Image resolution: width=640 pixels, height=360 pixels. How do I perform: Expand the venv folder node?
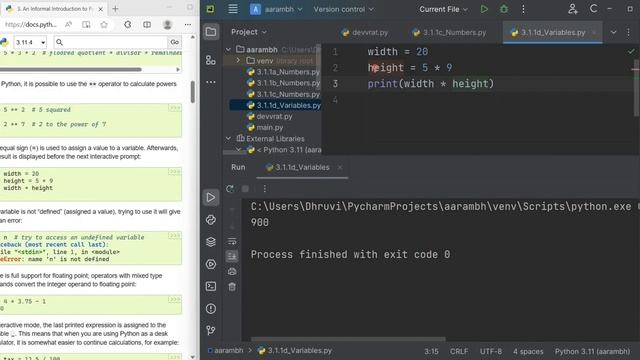pyautogui.click(x=238, y=60)
